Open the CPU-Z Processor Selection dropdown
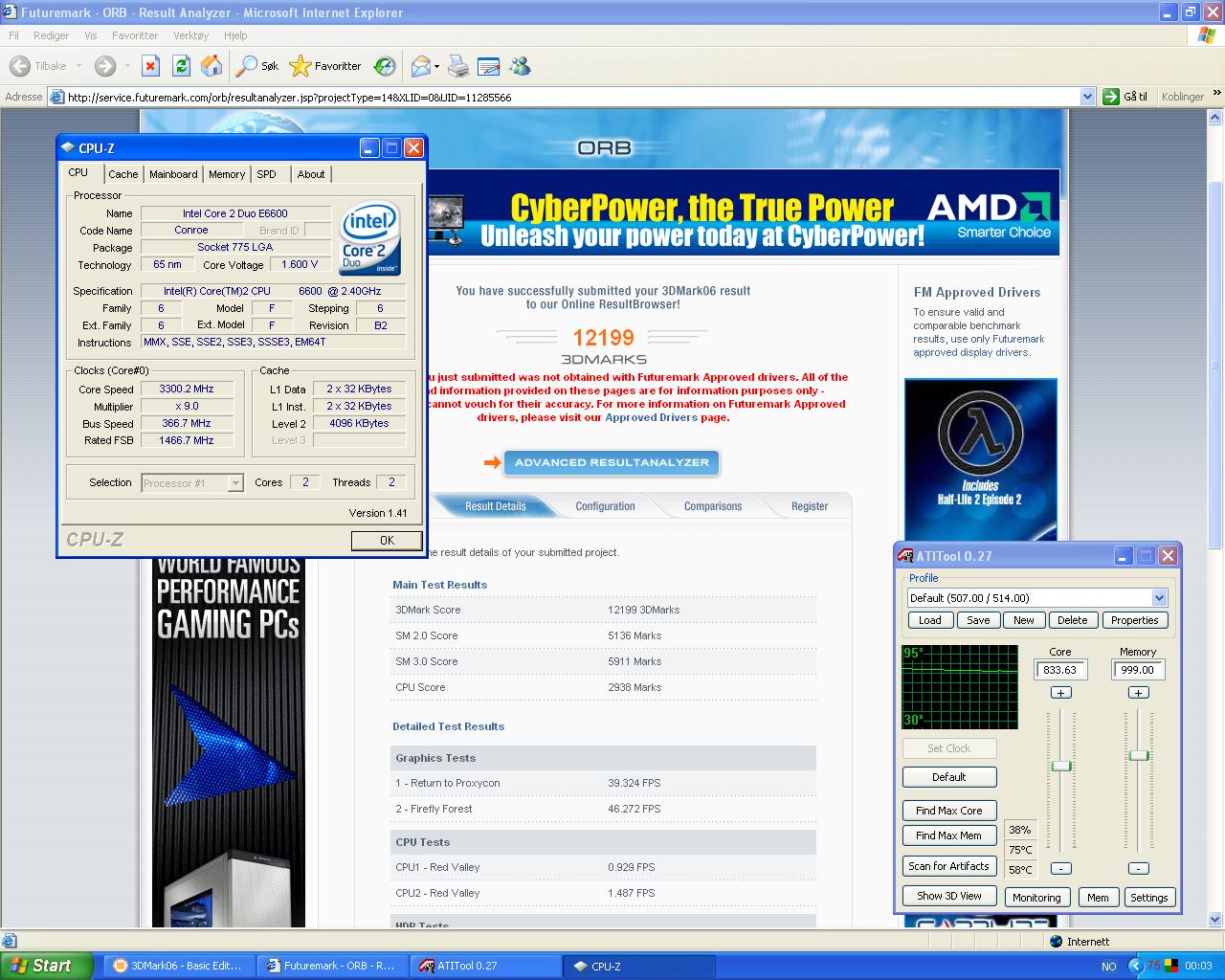1225x980 pixels. 234,483
